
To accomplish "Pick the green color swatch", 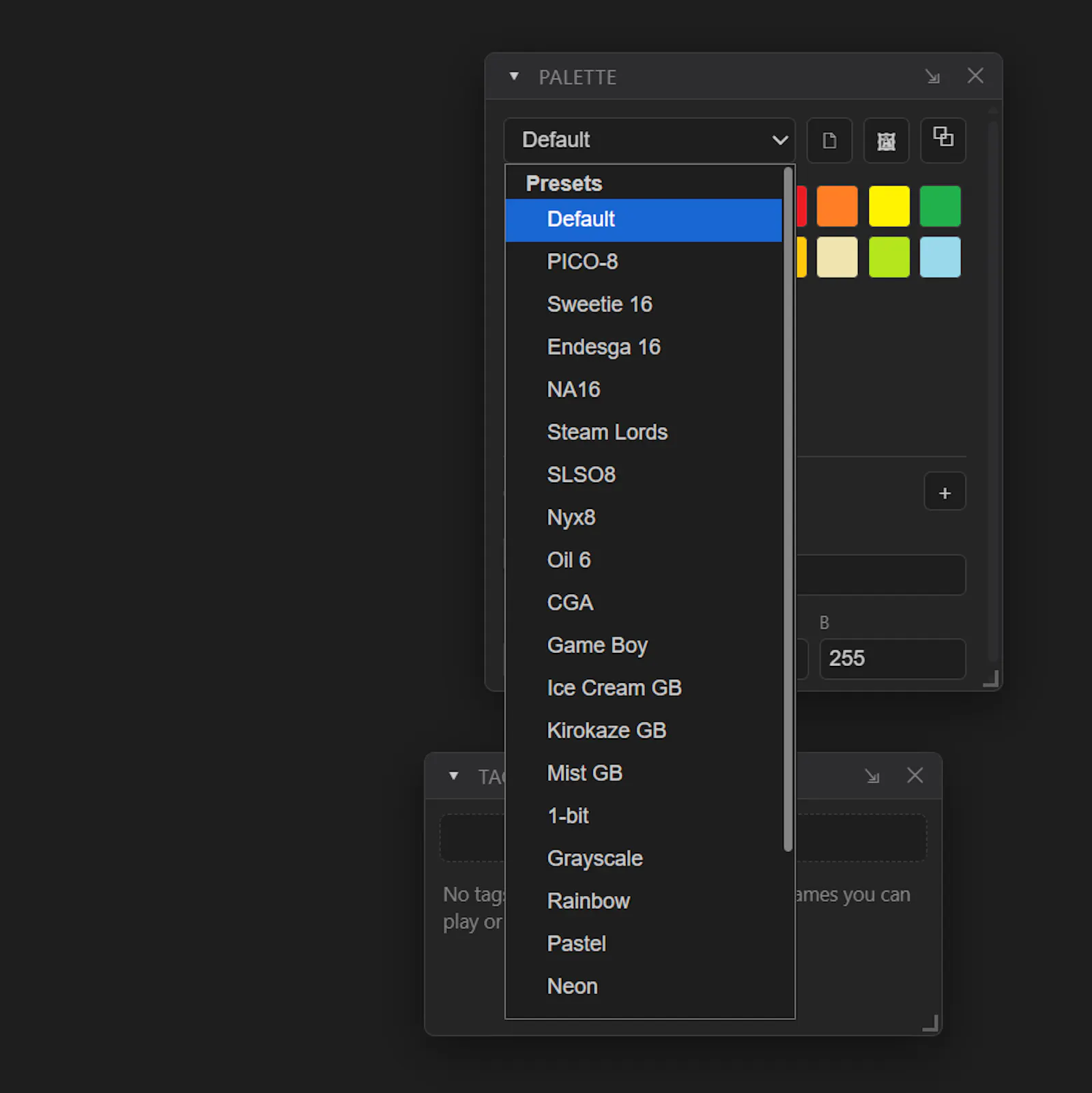I will tap(940, 206).
